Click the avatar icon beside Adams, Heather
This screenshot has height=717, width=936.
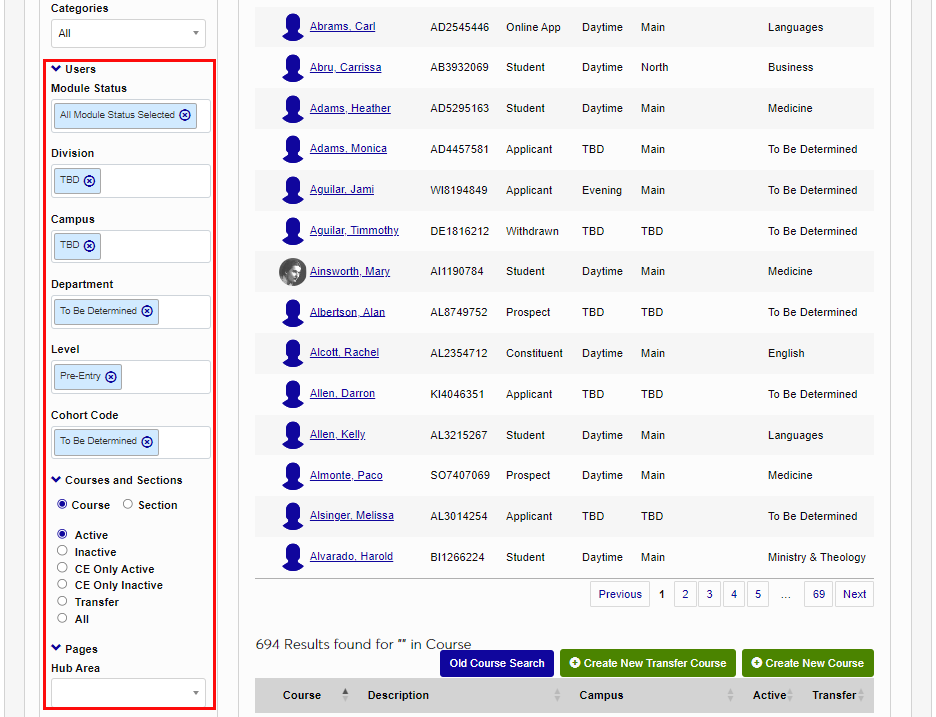(292, 108)
